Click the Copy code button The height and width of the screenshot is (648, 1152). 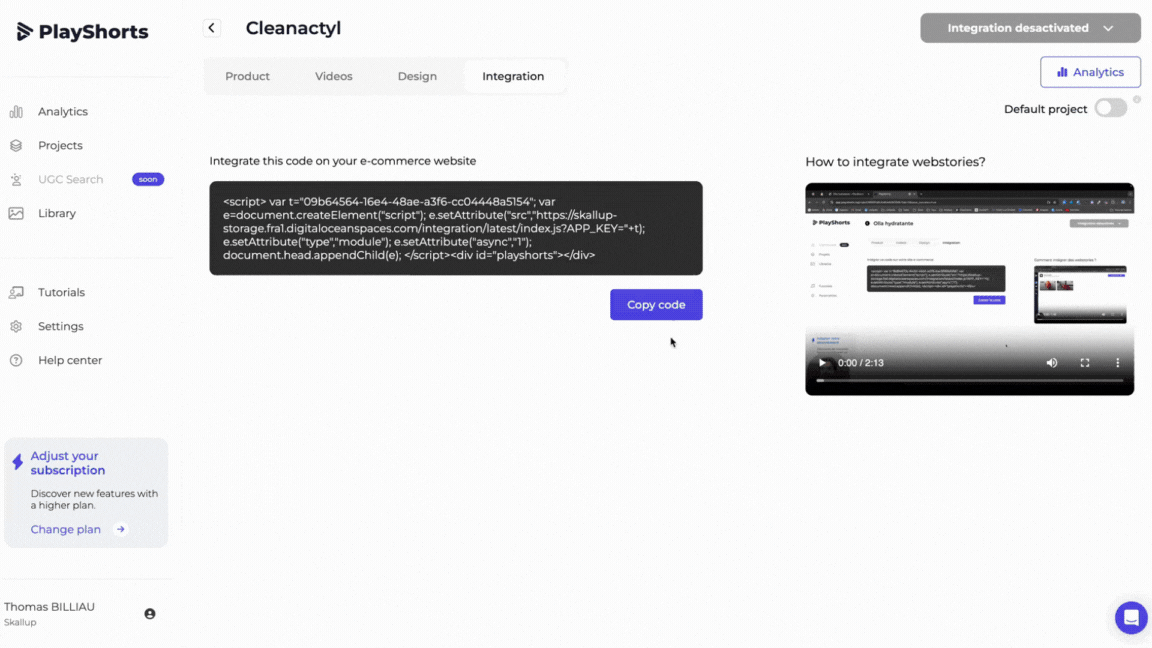coord(656,304)
